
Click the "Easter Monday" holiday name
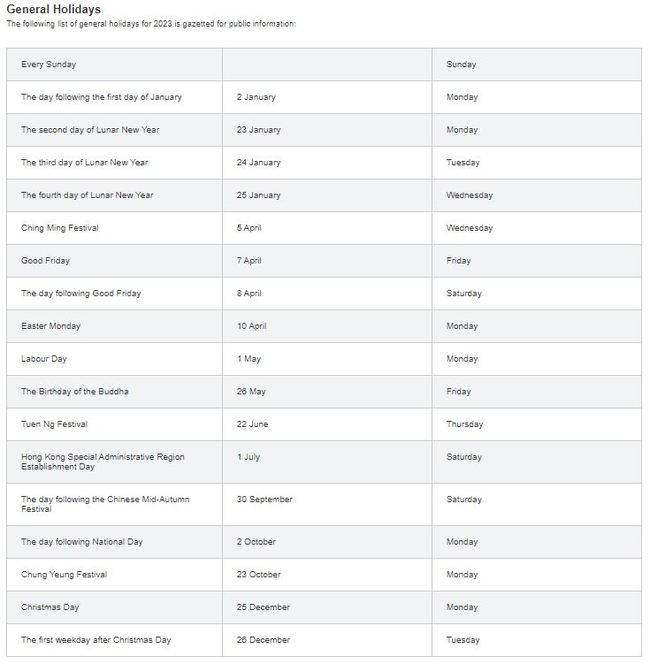coord(51,326)
